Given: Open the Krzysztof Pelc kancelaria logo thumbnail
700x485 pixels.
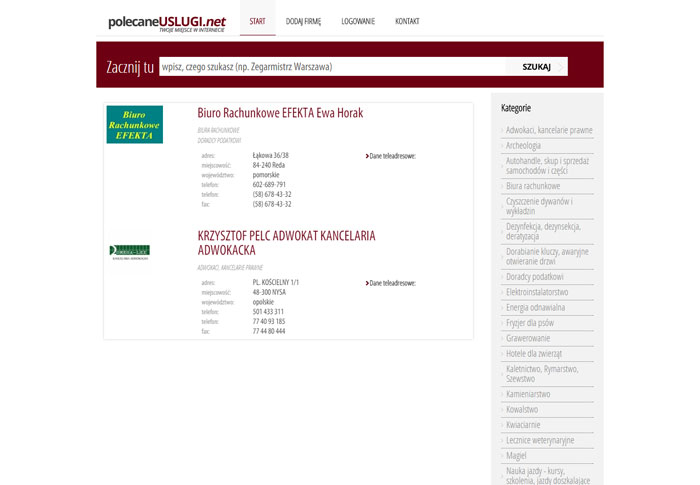Looking at the screenshot, I should click(x=130, y=252).
